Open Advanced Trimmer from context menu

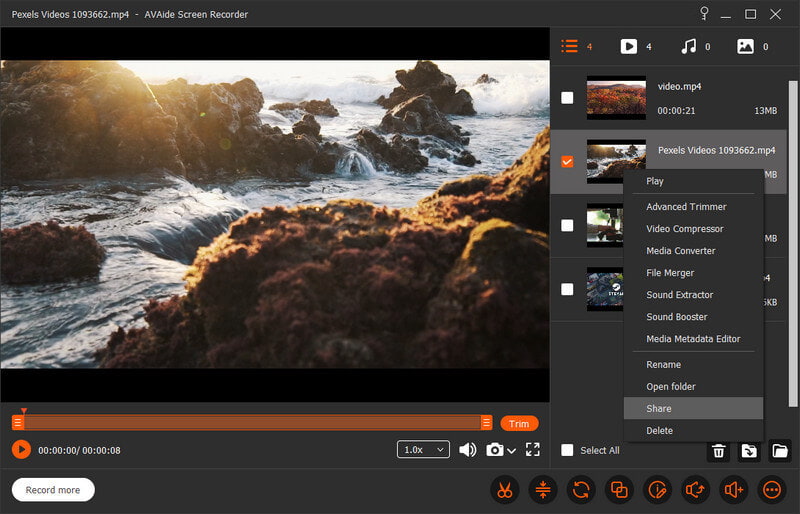click(693, 207)
